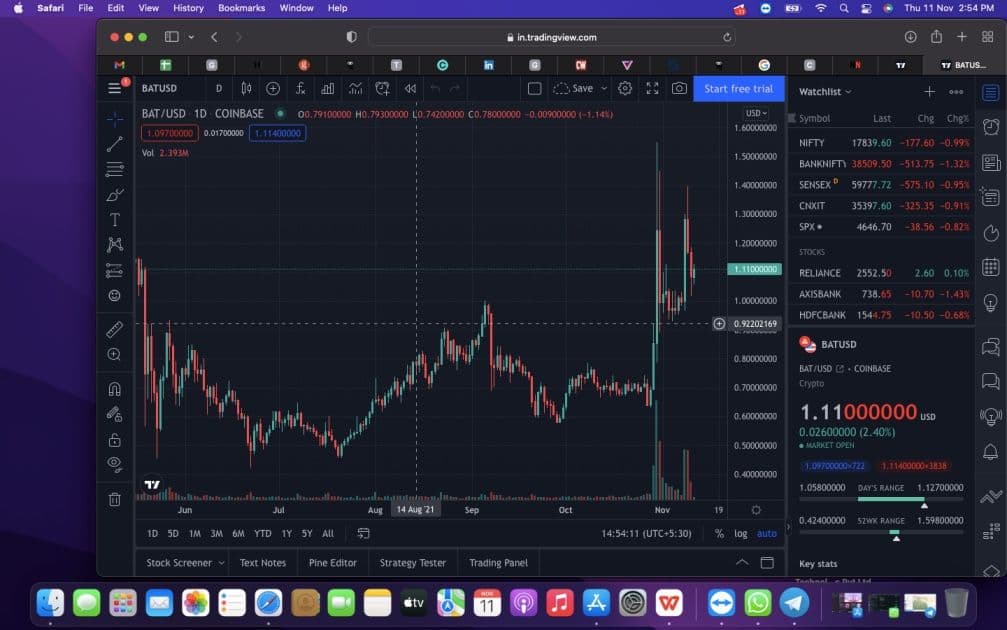
Task: Switch to the Strategy Tester tab
Action: [412, 563]
